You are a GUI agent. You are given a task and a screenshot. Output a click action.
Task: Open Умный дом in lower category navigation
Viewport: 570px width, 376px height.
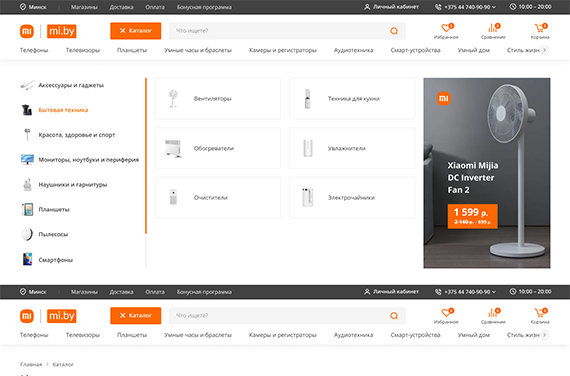[x=473, y=335]
